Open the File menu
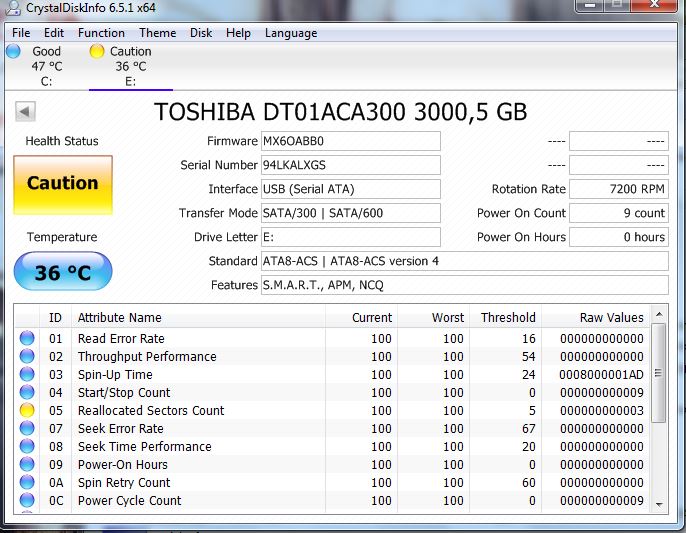The height and width of the screenshot is (533, 686). pyautogui.click(x=21, y=33)
